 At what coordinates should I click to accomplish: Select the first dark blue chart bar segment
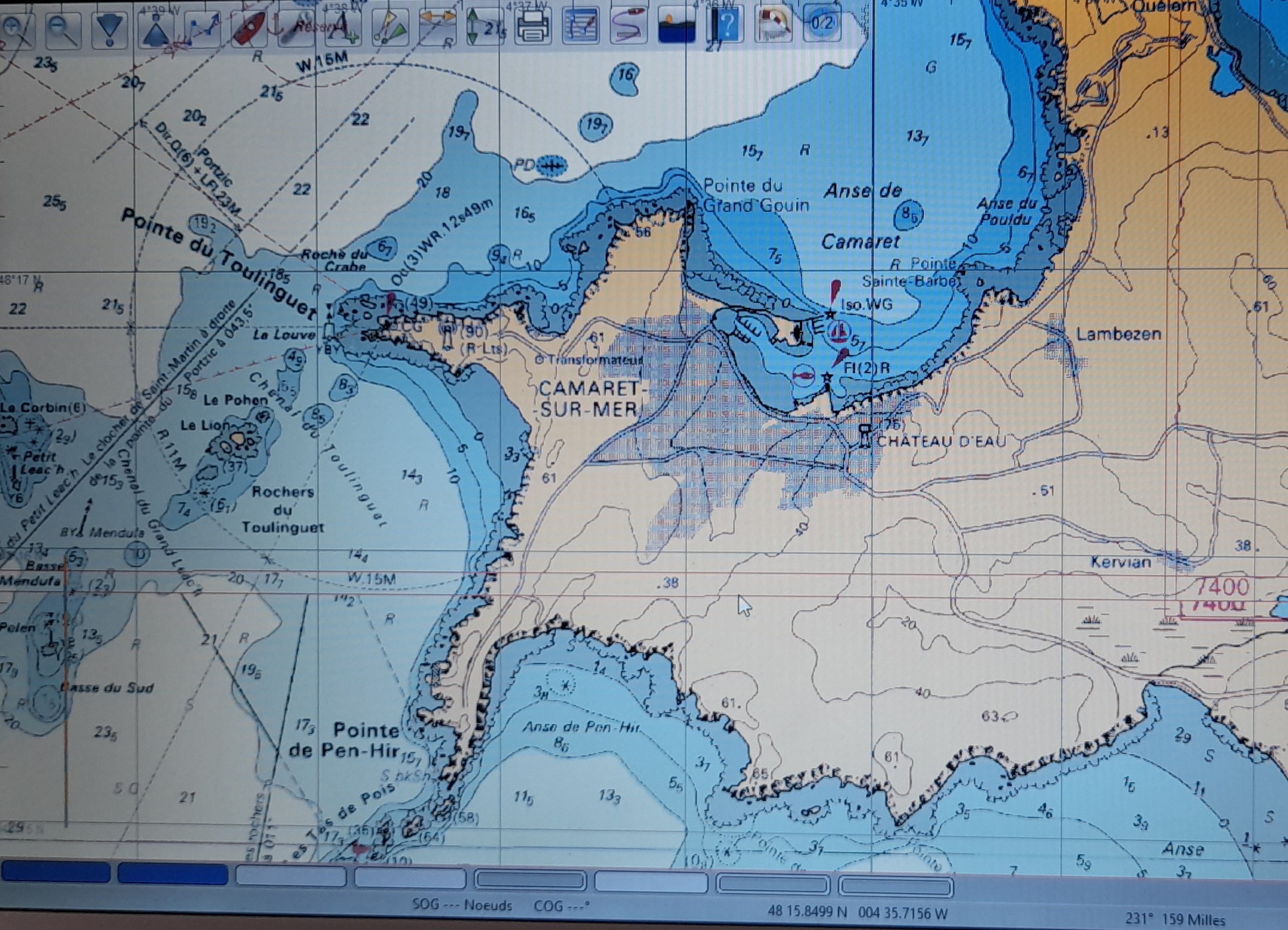pyautogui.click(x=55, y=871)
